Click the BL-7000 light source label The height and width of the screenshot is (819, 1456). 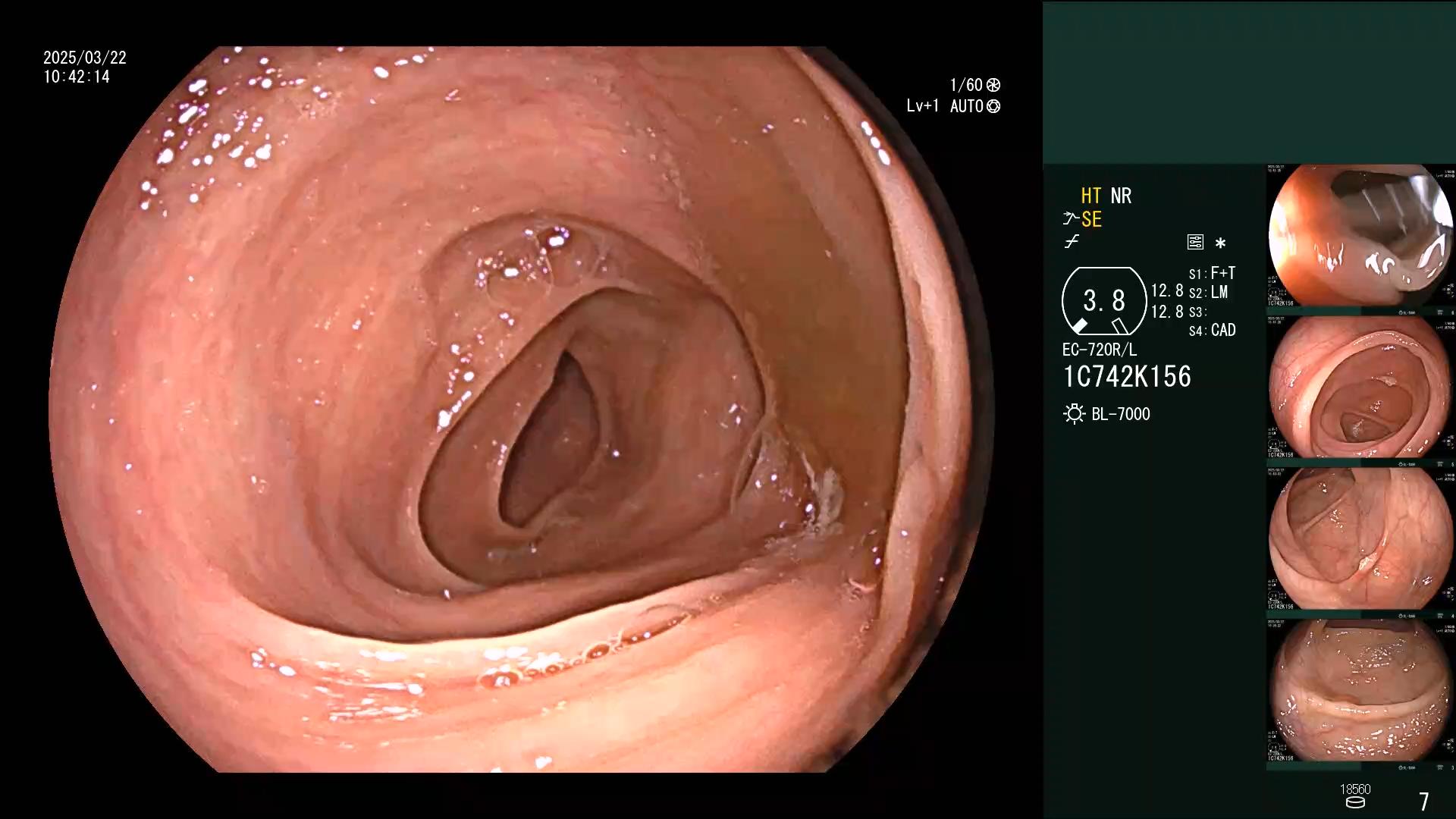coord(1120,414)
